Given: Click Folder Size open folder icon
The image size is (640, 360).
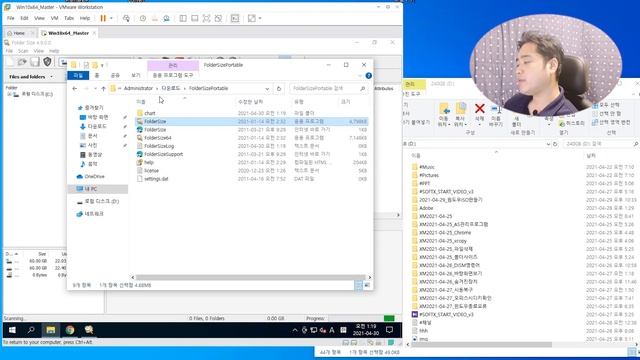Looking at the screenshot, I should coord(22,62).
